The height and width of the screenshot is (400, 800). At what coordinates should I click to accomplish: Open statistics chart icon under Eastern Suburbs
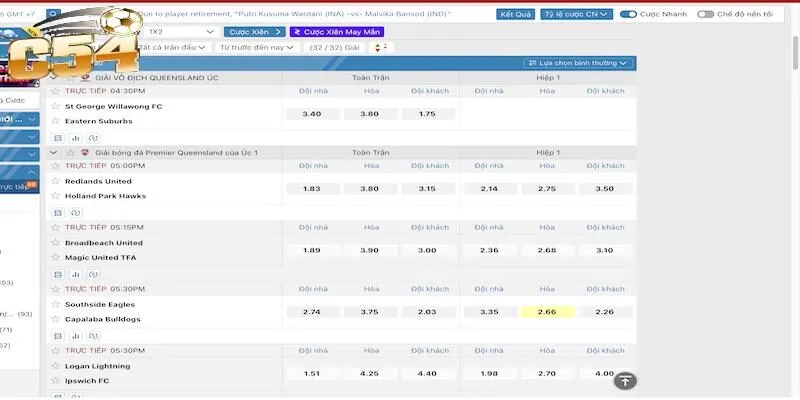[x=75, y=137]
